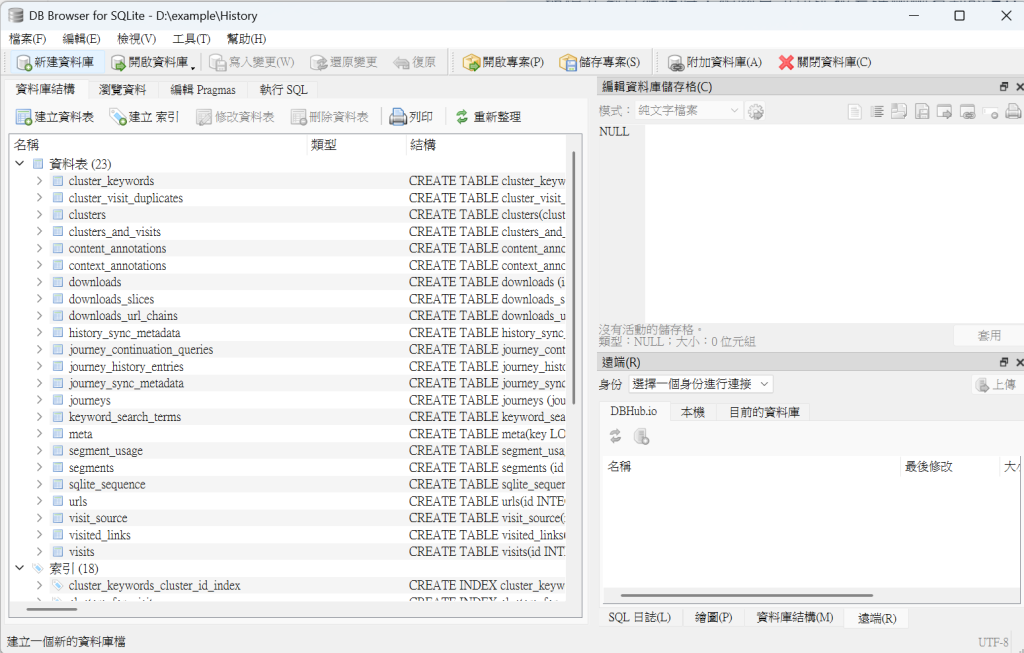Click the 寫入變更(W) toolbar button
Viewport: 1024px width, 653px height.
click(252, 62)
